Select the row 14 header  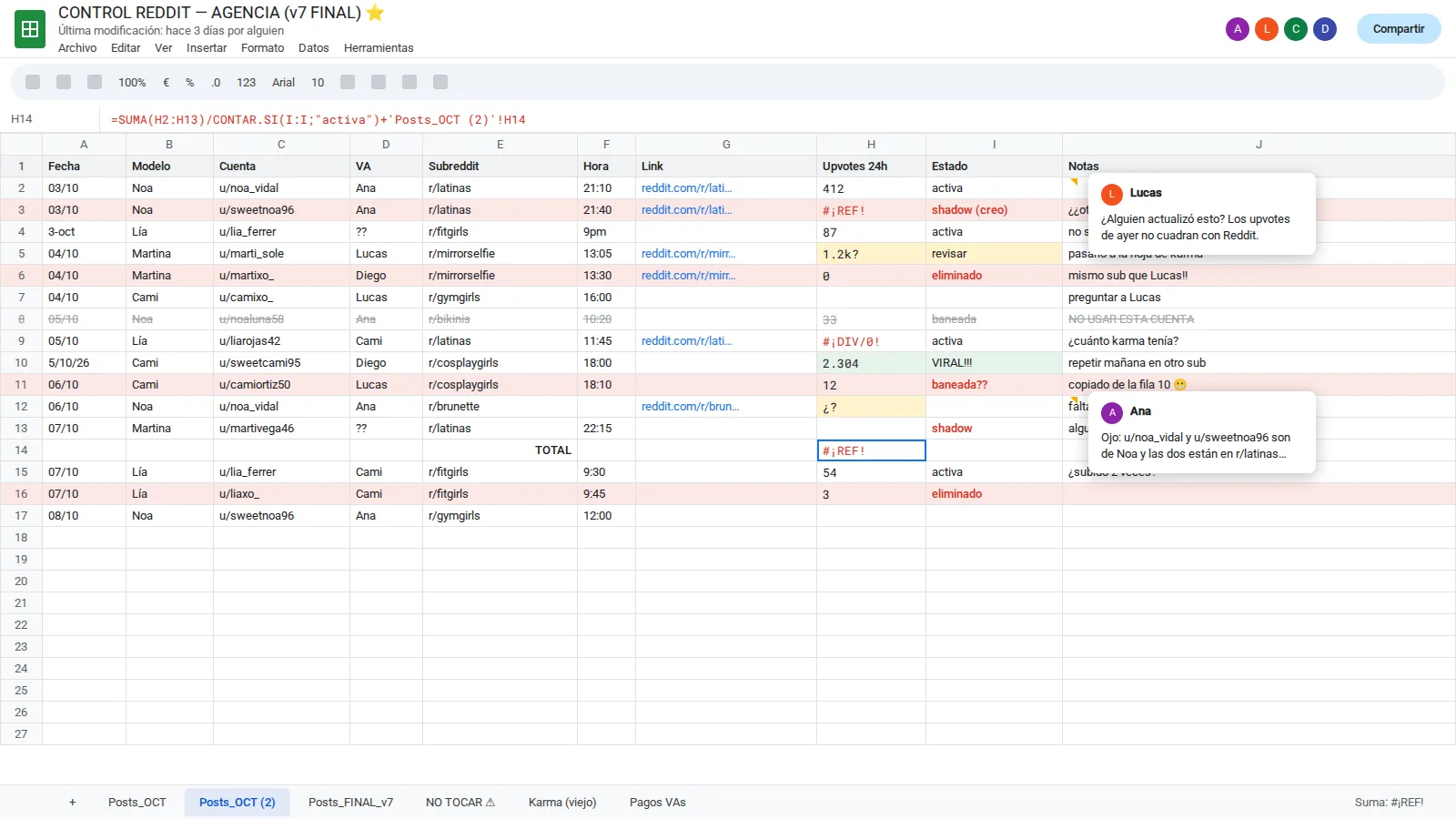[x=21, y=450]
